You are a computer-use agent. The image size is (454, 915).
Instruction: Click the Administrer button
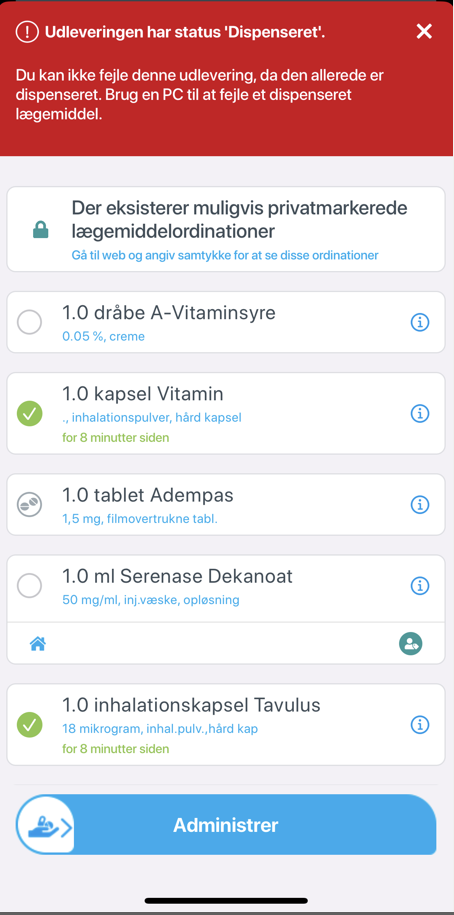click(x=226, y=825)
